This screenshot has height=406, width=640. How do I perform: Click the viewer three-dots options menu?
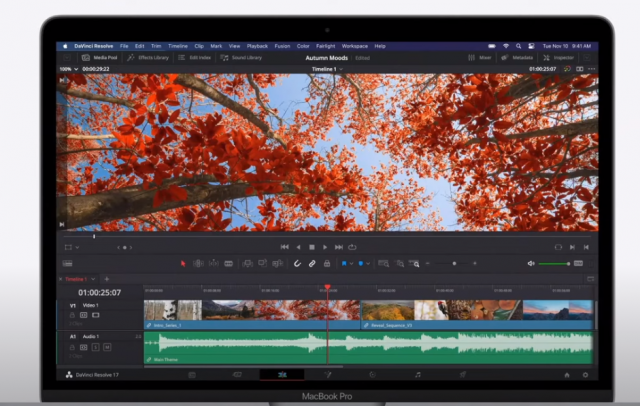[591, 69]
